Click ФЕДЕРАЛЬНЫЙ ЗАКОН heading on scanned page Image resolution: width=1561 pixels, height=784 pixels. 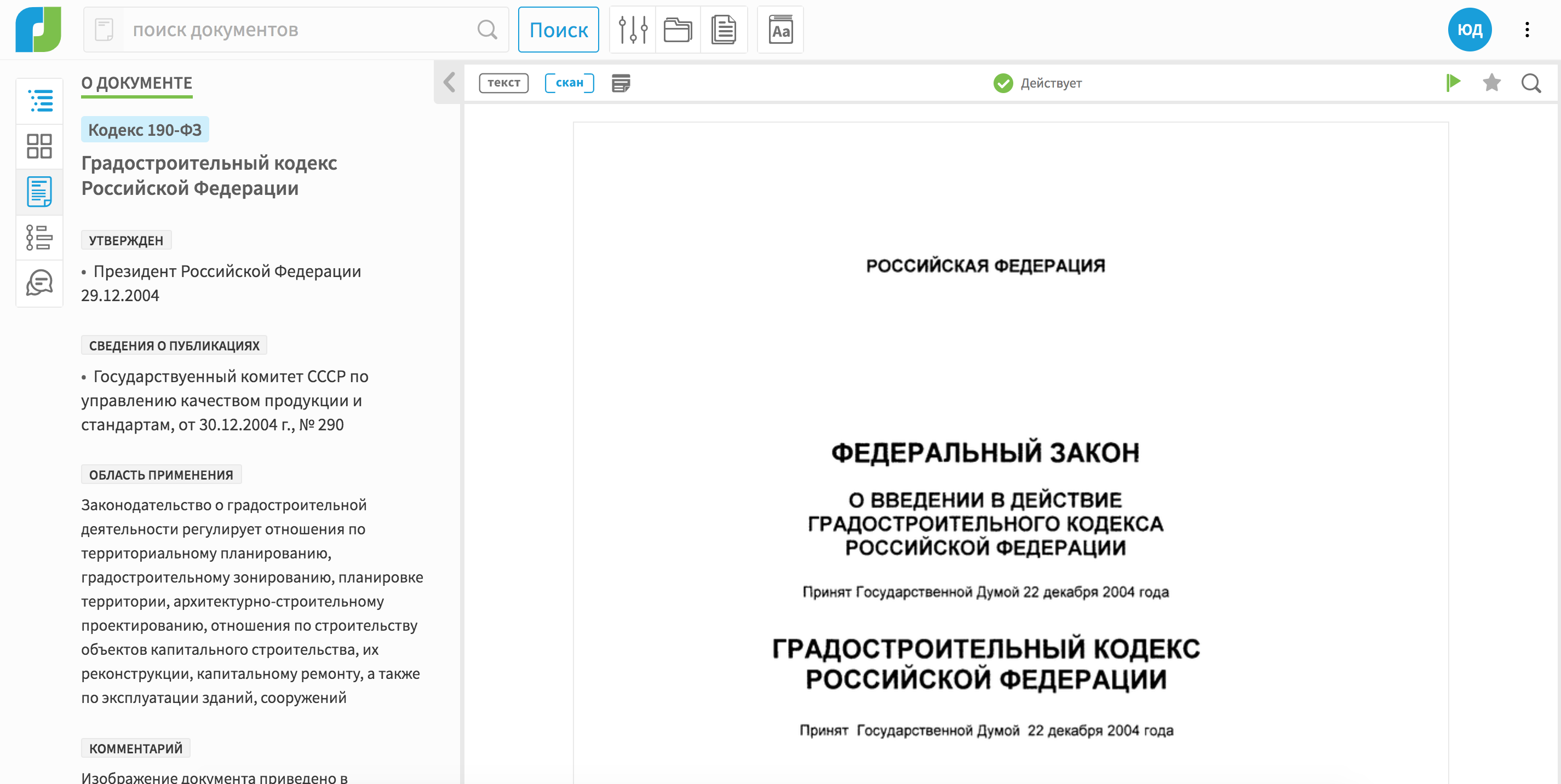click(x=985, y=453)
